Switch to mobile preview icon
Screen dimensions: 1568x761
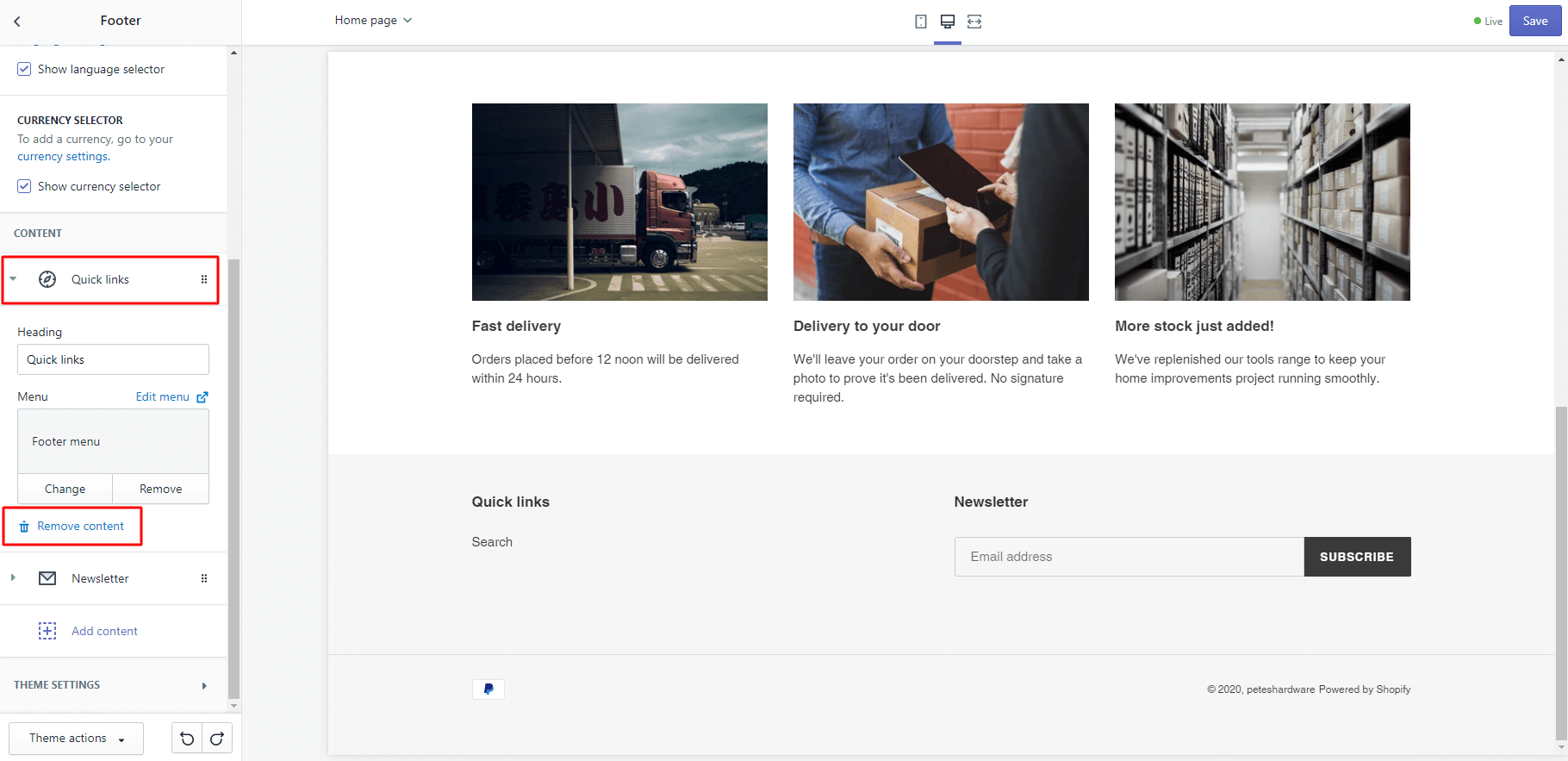coord(920,22)
